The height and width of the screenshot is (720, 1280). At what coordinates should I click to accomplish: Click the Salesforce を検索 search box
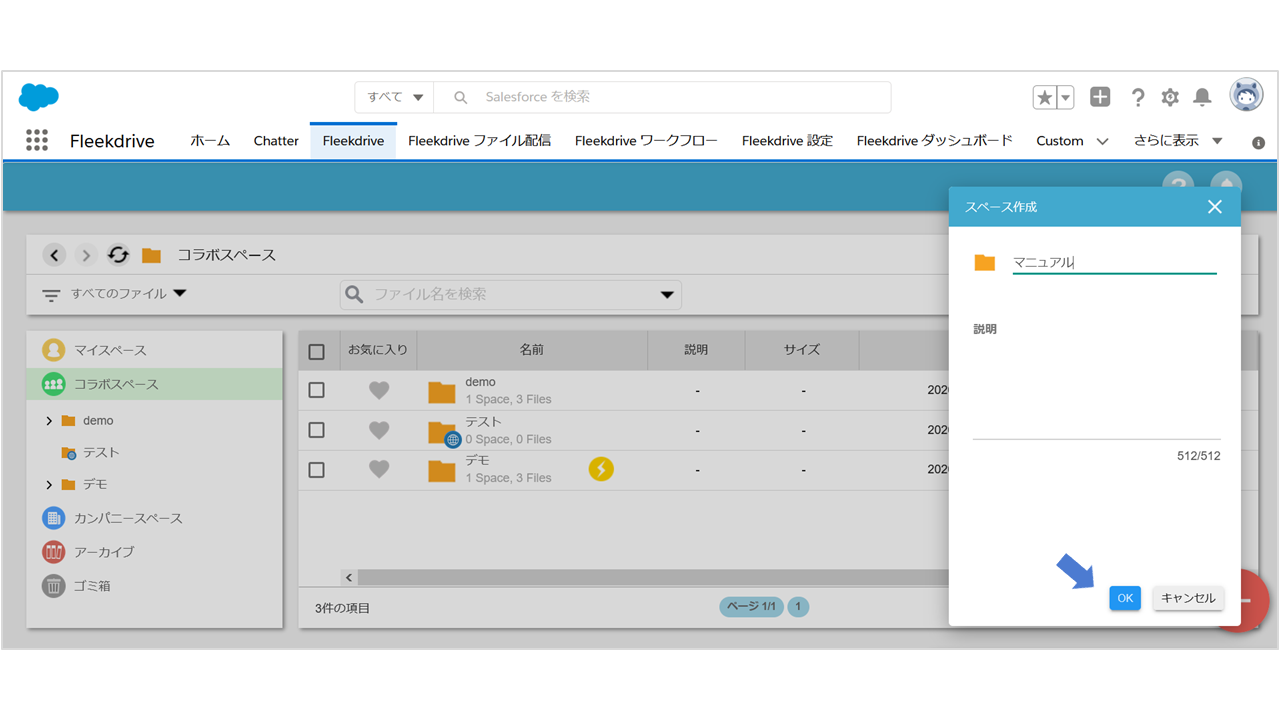coord(664,97)
